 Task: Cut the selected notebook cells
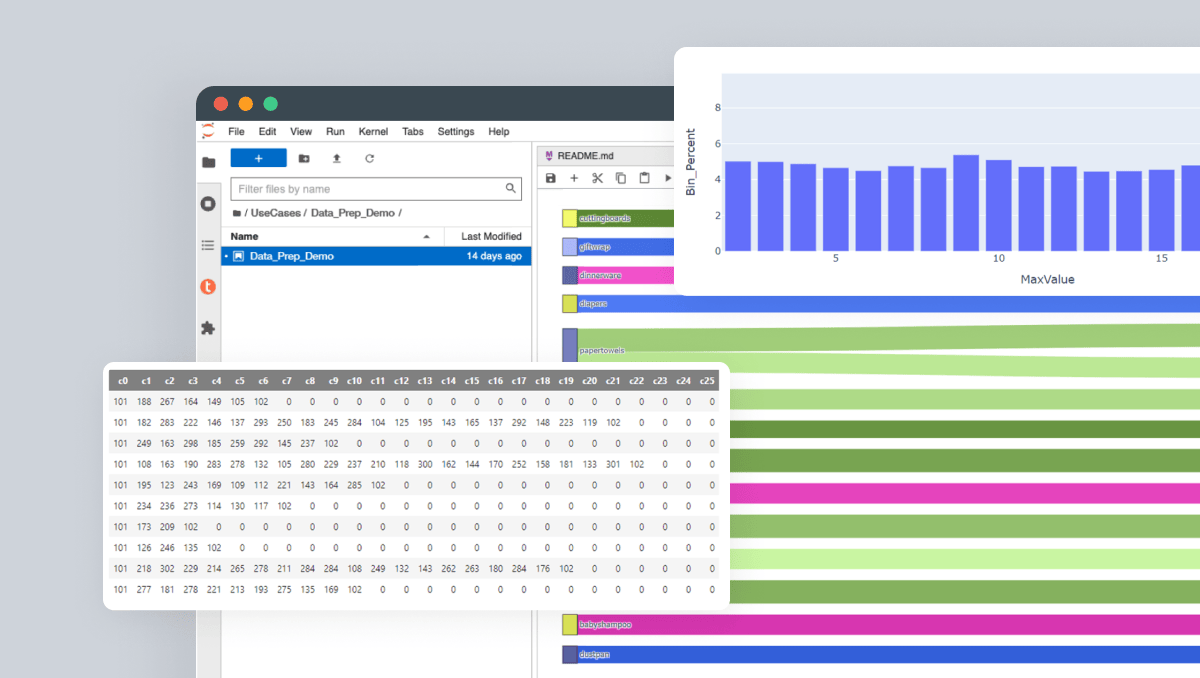tap(597, 178)
